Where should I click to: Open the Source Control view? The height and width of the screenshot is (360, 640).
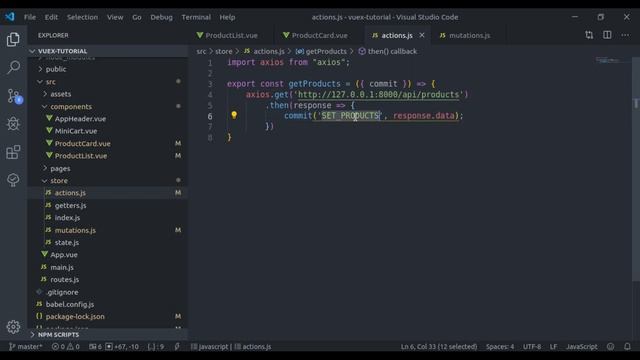click(14, 96)
